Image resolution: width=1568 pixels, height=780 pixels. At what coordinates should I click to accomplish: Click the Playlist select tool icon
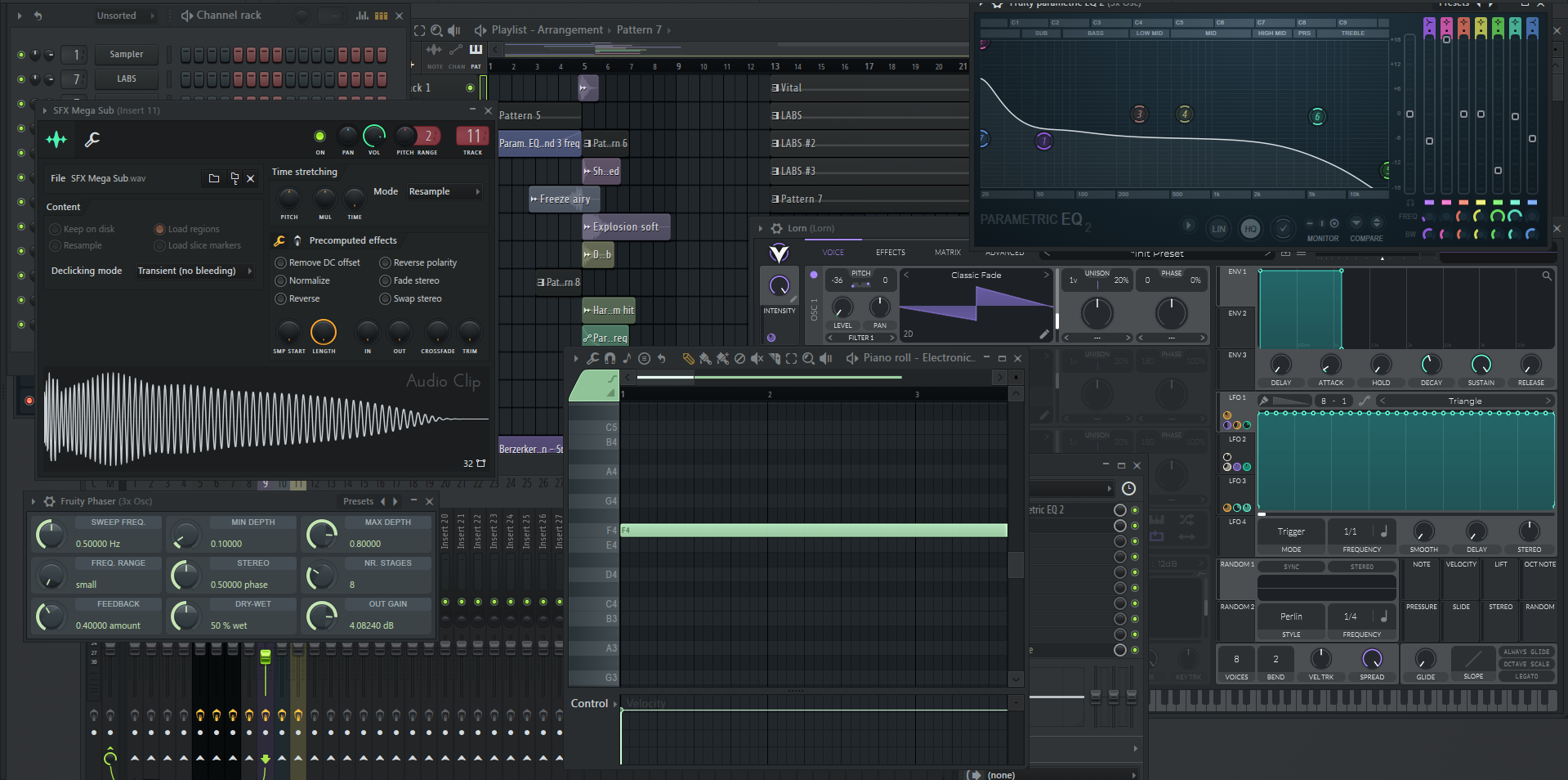[419, 30]
